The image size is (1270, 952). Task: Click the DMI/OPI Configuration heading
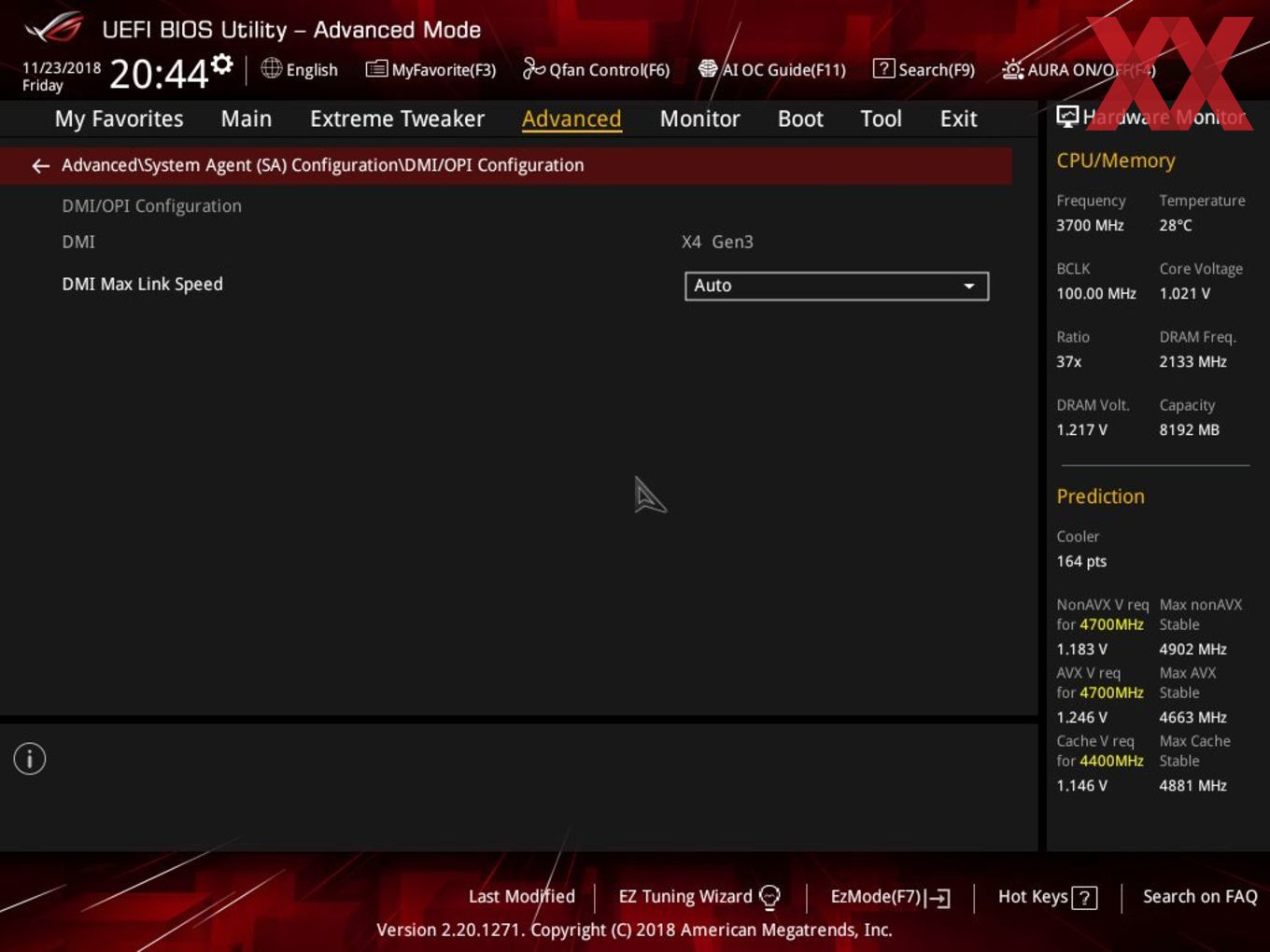(x=151, y=206)
